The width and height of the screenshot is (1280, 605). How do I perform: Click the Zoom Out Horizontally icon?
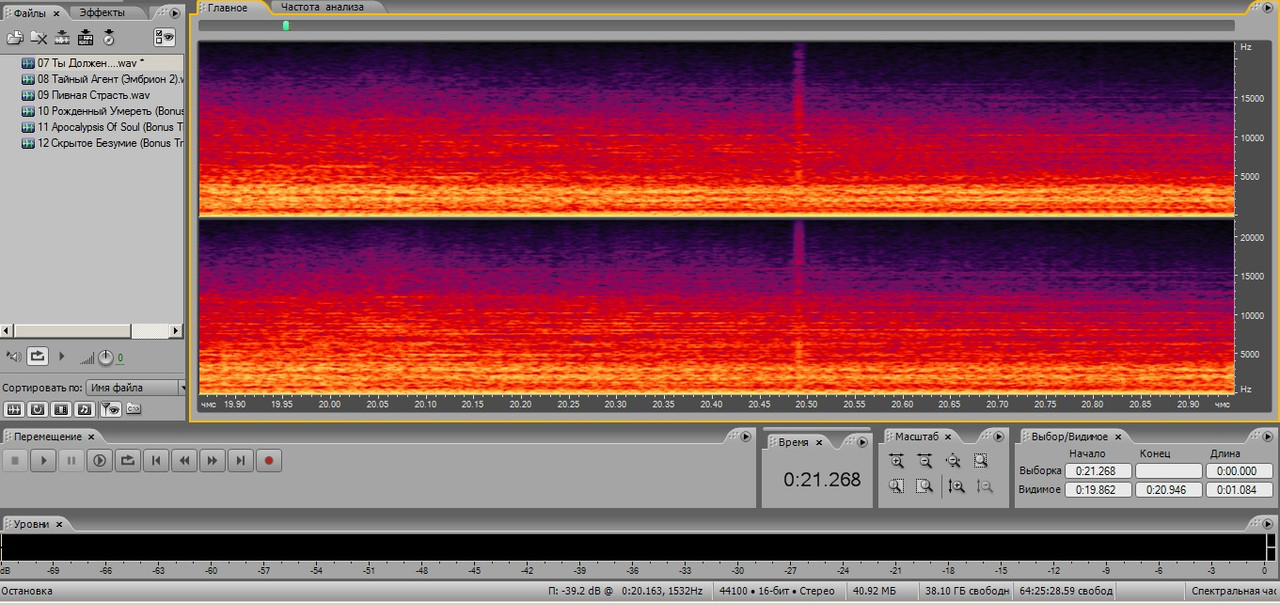tap(925, 461)
